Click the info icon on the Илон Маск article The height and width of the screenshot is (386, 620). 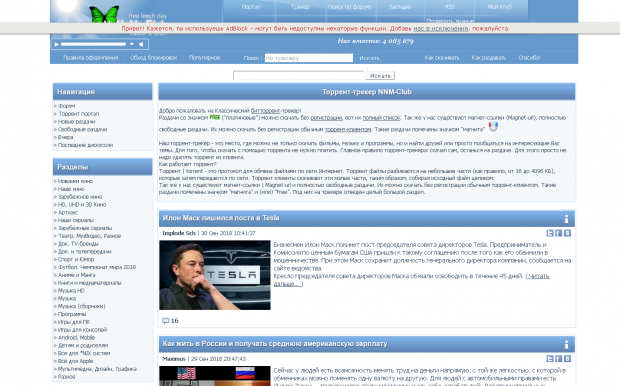point(566,219)
